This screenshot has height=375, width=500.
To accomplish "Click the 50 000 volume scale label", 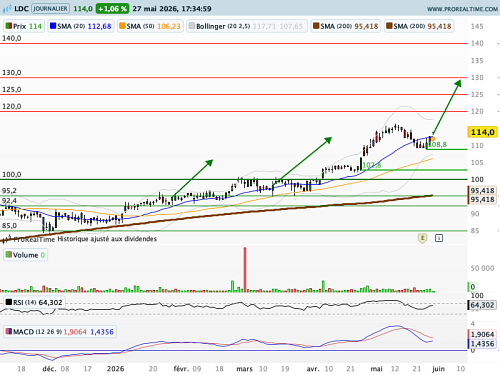I will pyautogui.click(x=482, y=268).
